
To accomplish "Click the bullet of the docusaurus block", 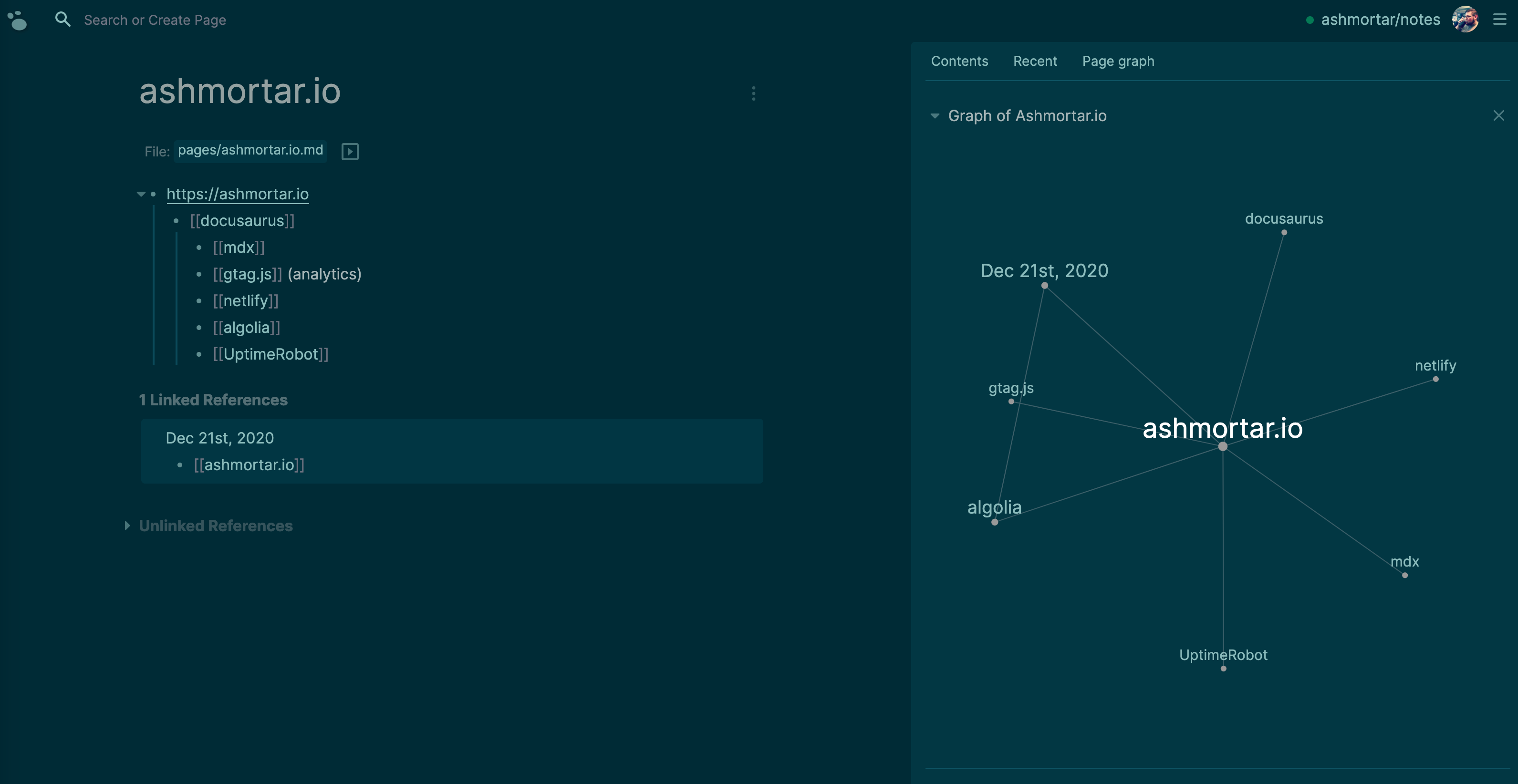I will click(x=176, y=221).
